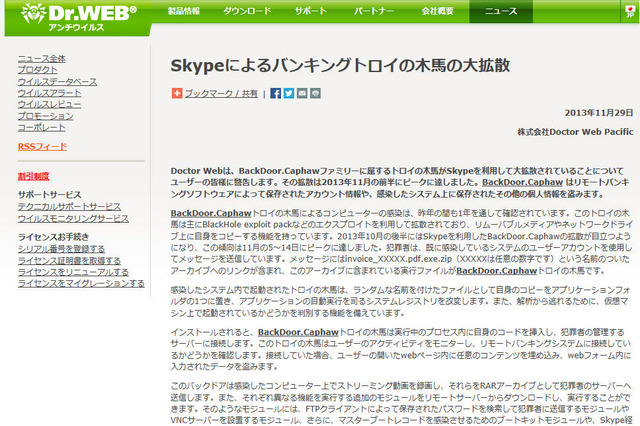
Task: Click シリアル番号を登録する link
Action: click(61, 249)
